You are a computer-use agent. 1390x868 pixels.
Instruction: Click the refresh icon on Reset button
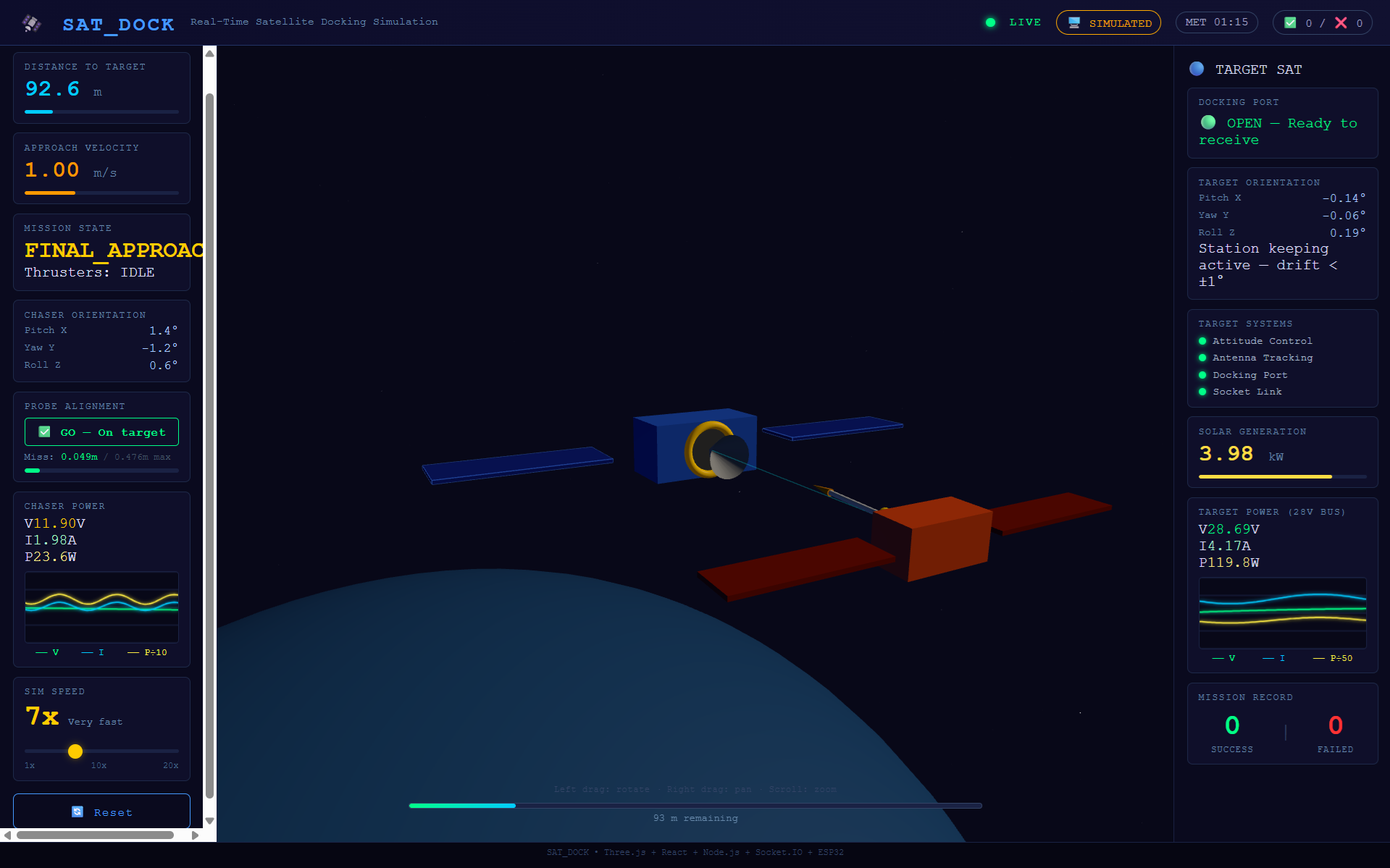click(x=78, y=812)
